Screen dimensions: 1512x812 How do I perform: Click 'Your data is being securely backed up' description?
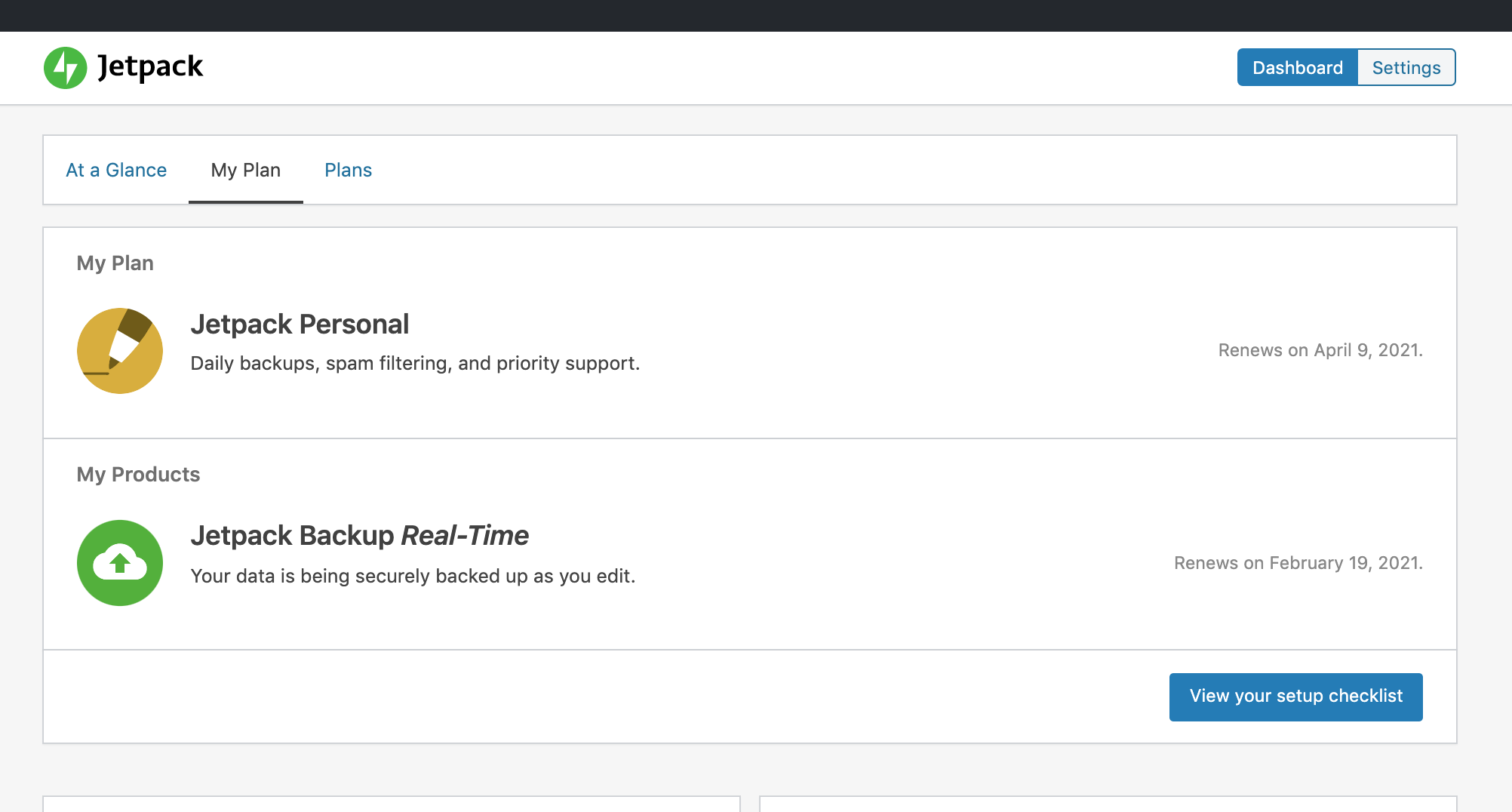413,577
